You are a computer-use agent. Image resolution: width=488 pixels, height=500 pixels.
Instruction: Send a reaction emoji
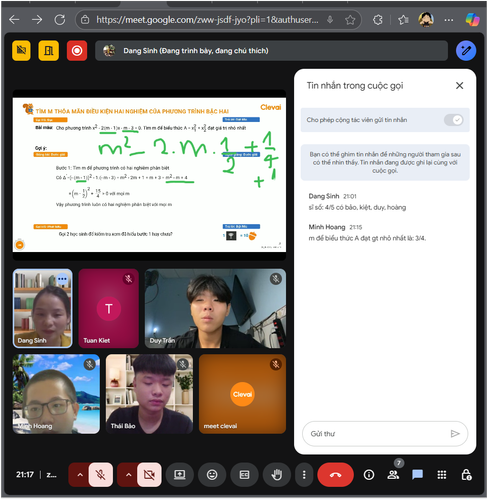coord(212,475)
